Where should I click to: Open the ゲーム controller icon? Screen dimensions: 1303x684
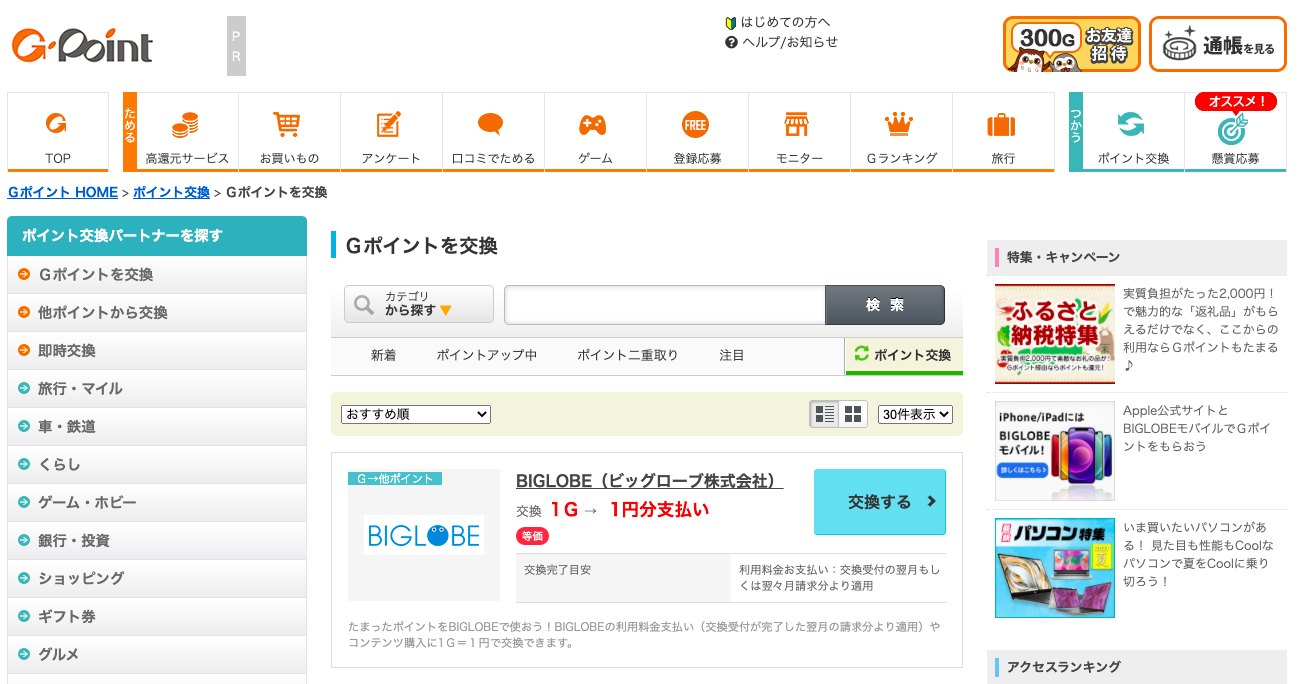(594, 125)
